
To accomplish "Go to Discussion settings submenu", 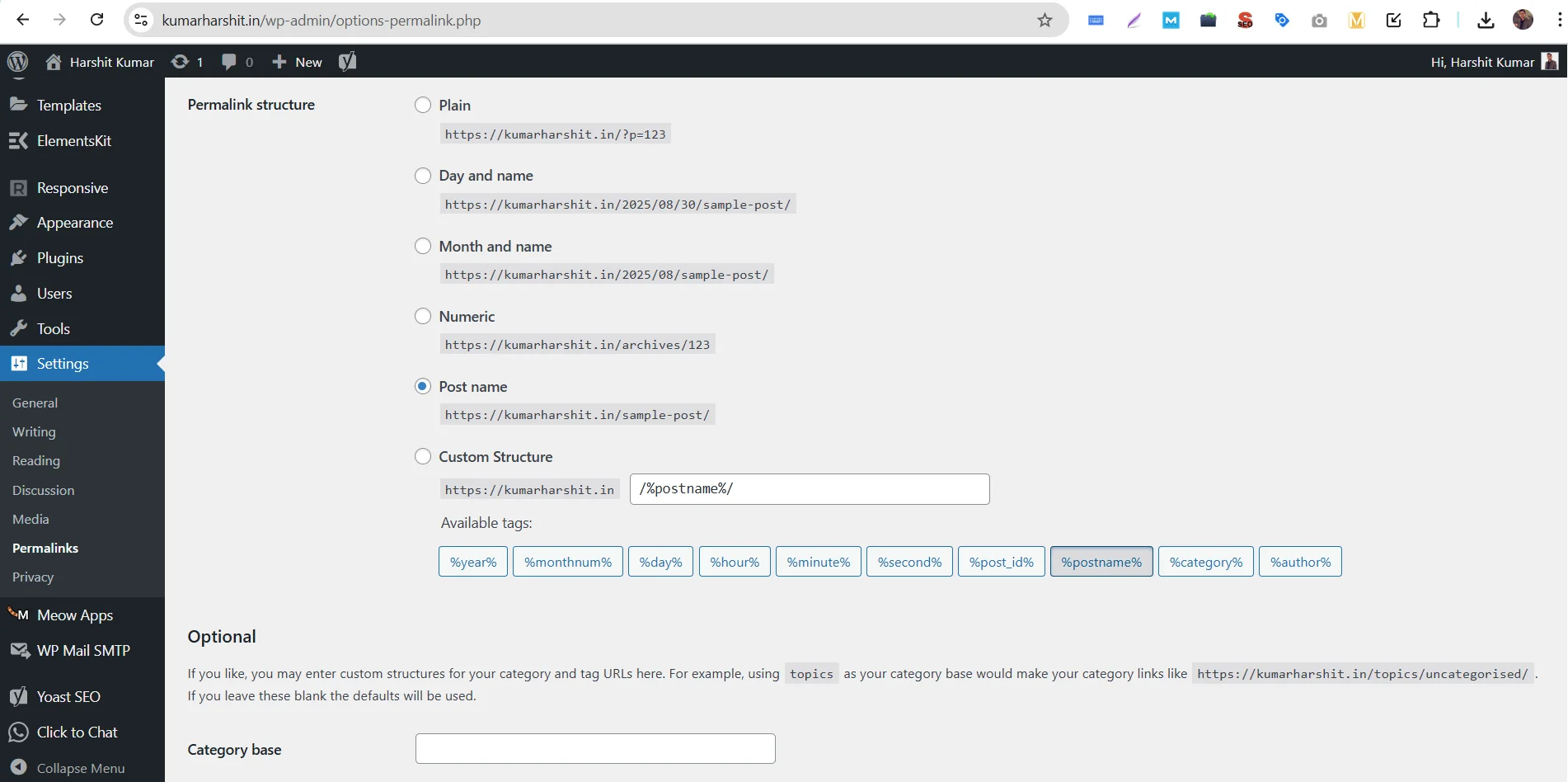I will 44,491.
